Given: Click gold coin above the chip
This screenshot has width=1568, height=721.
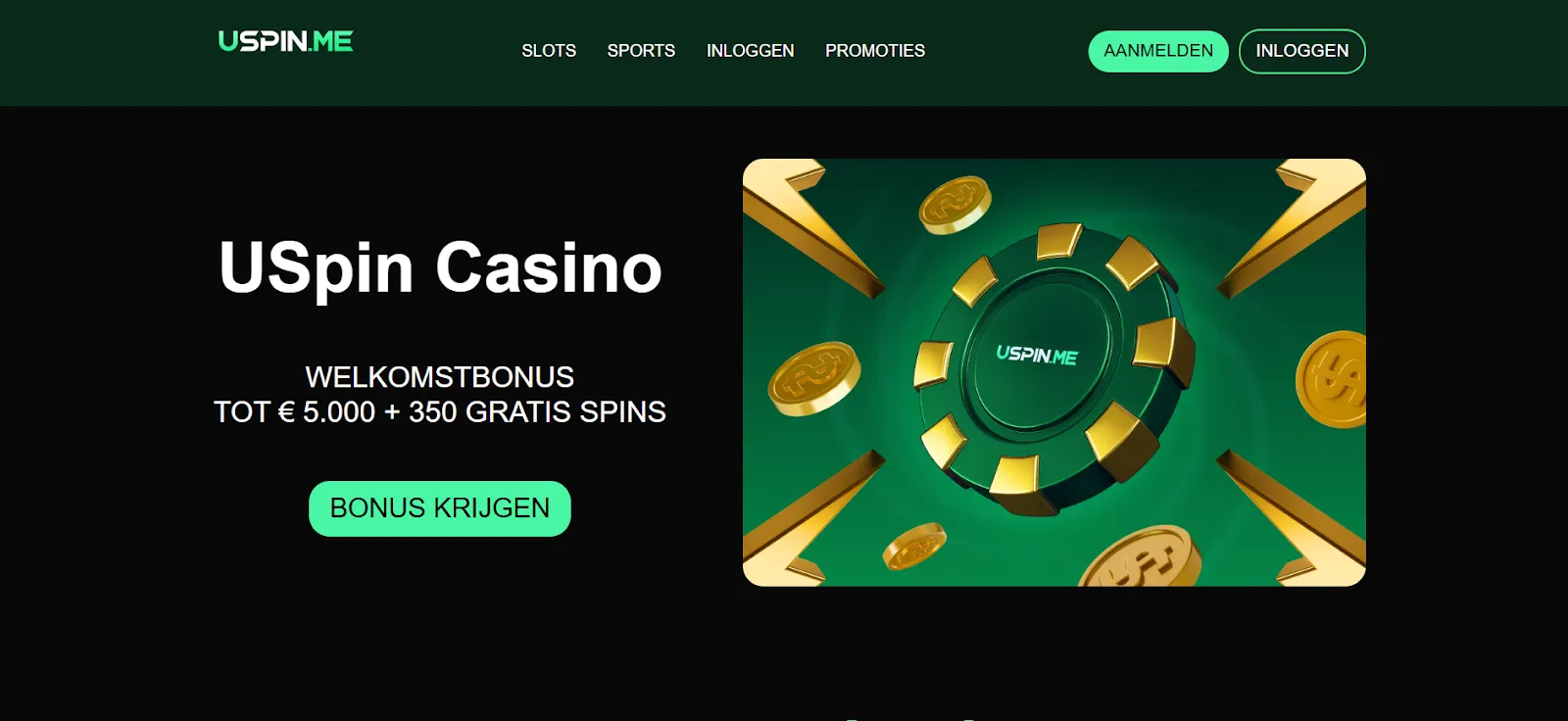Looking at the screenshot, I should pos(955,205).
